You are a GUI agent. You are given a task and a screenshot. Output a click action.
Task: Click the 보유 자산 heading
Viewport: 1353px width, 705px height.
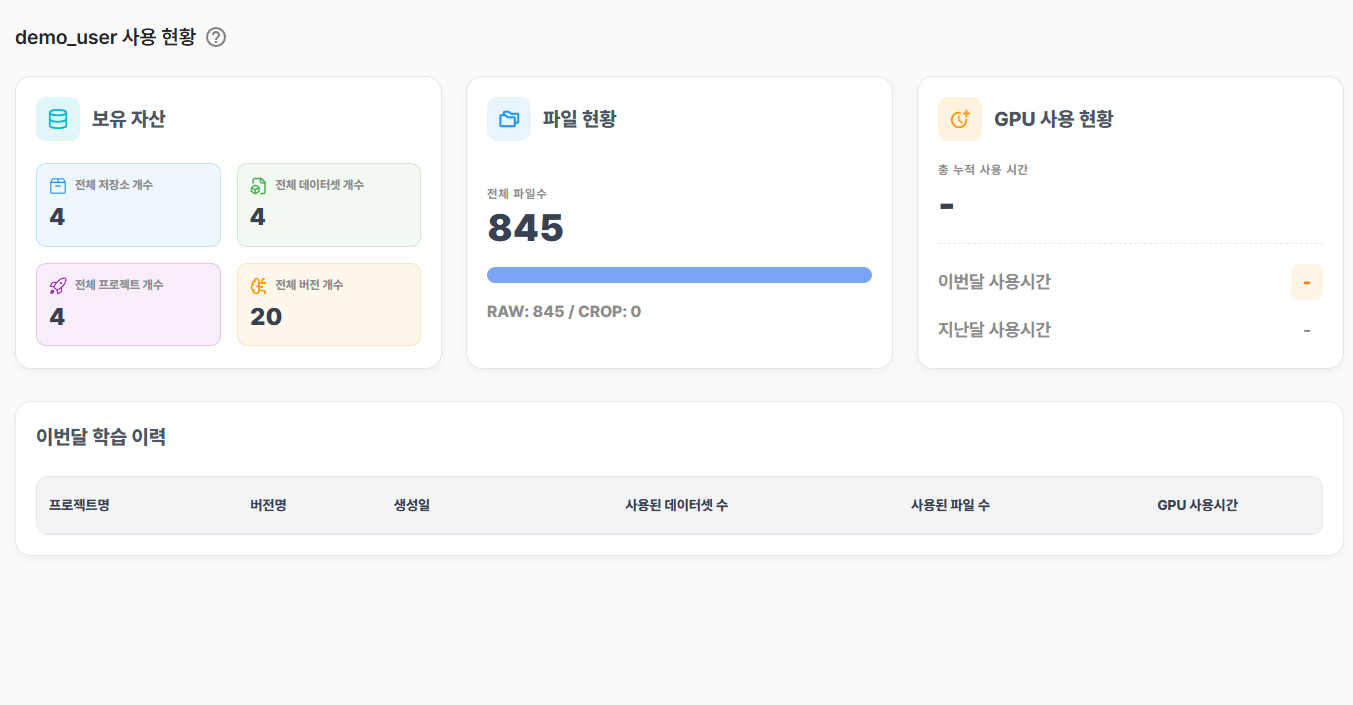coord(129,119)
